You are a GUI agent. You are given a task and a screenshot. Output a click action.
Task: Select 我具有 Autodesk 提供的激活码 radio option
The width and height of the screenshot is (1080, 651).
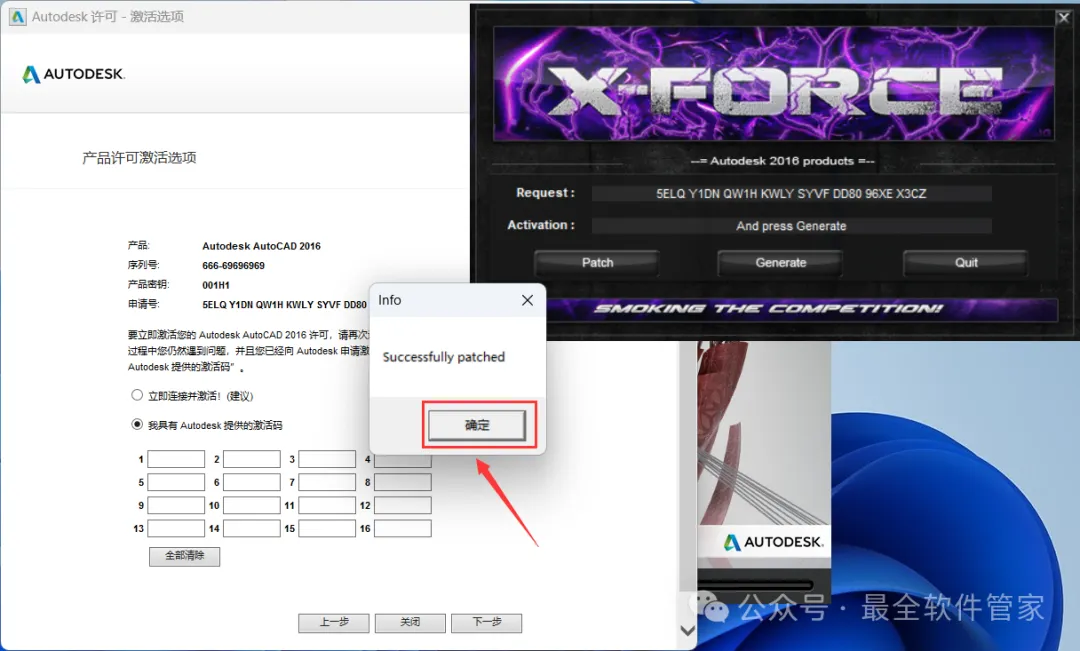pos(137,424)
